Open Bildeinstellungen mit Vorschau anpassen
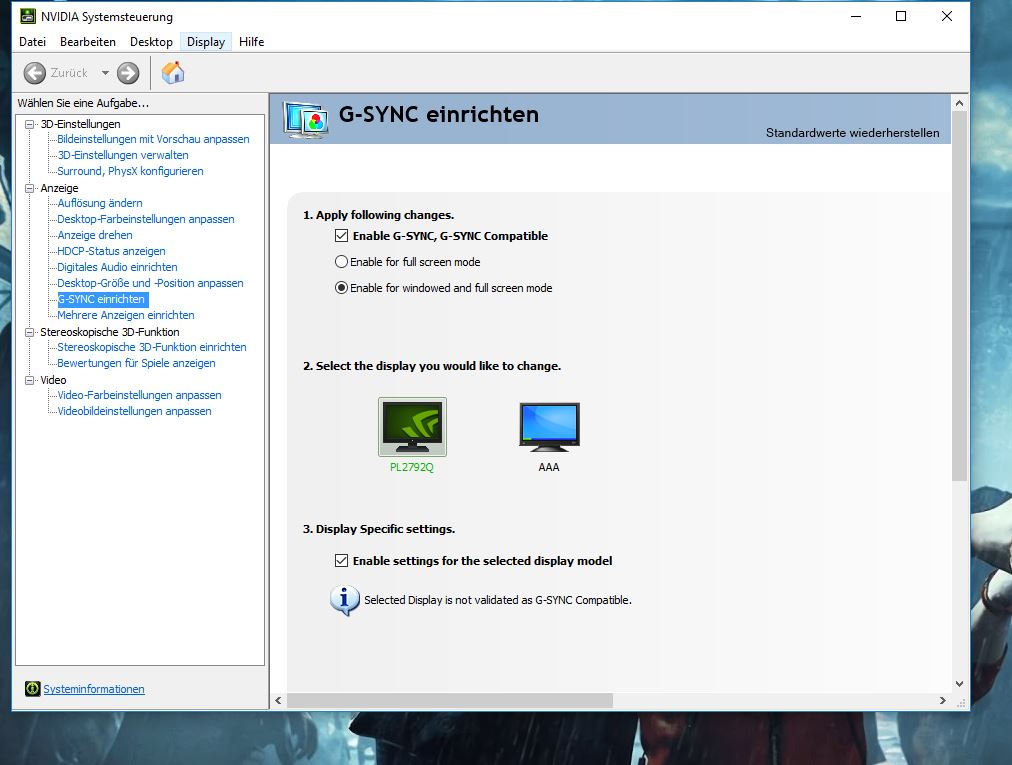Screen dimensions: 1012x765 153,139
